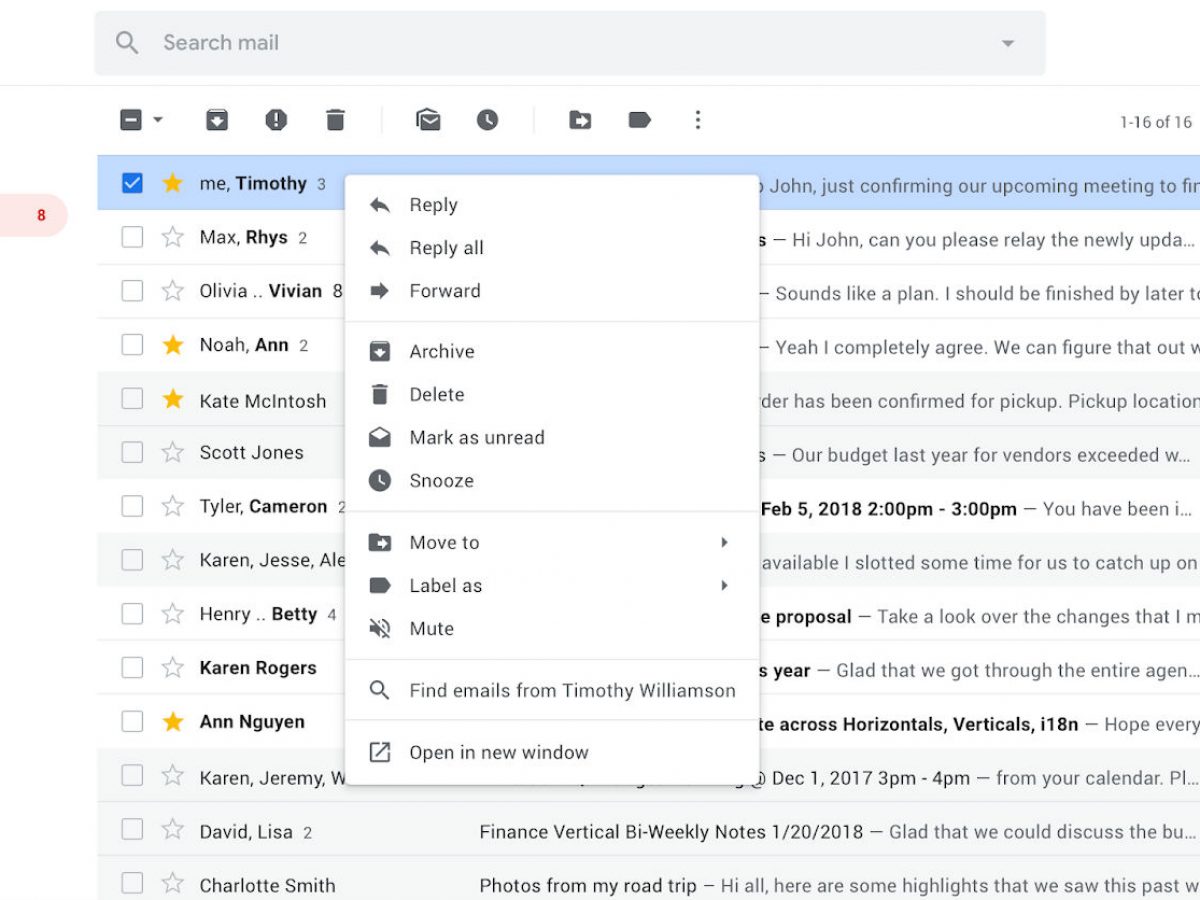
Task: Click the Mark as read envelope icon
Action: (x=428, y=121)
